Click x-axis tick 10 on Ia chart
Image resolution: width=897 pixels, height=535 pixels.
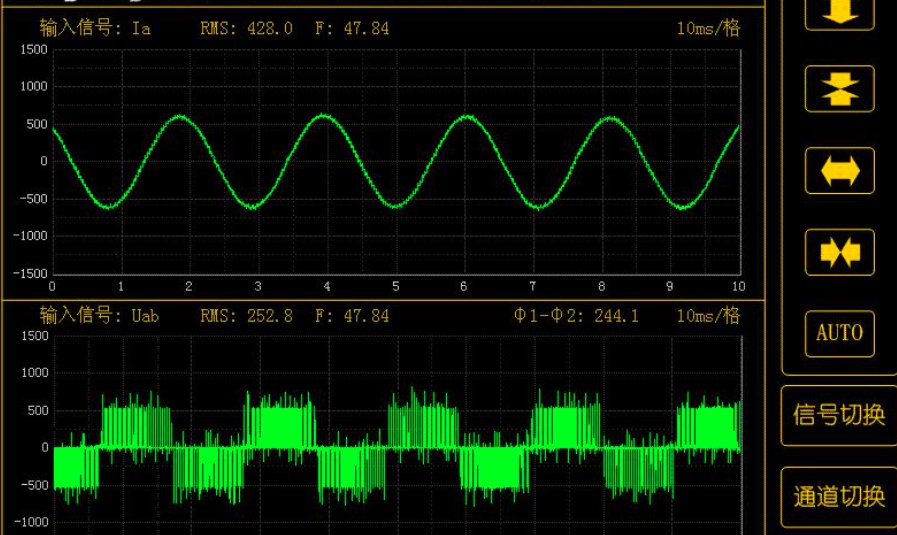[x=738, y=286]
